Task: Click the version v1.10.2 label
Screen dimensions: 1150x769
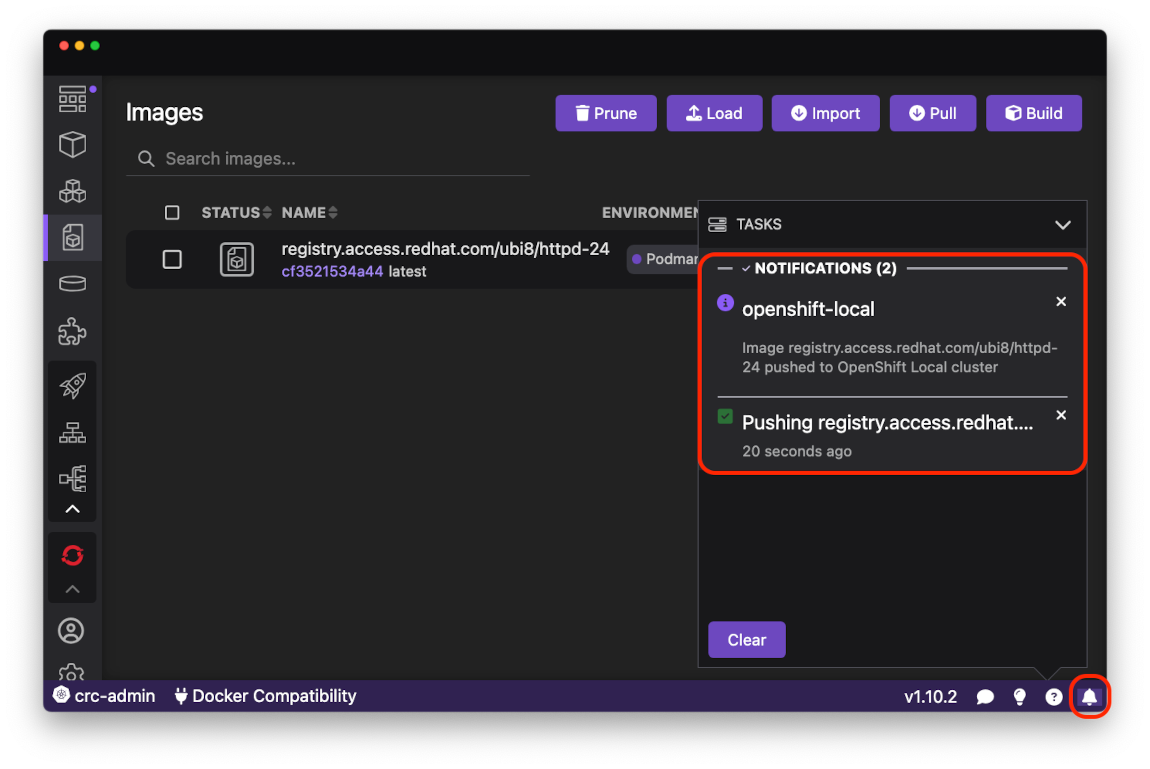Action: pyautogui.click(x=930, y=696)
